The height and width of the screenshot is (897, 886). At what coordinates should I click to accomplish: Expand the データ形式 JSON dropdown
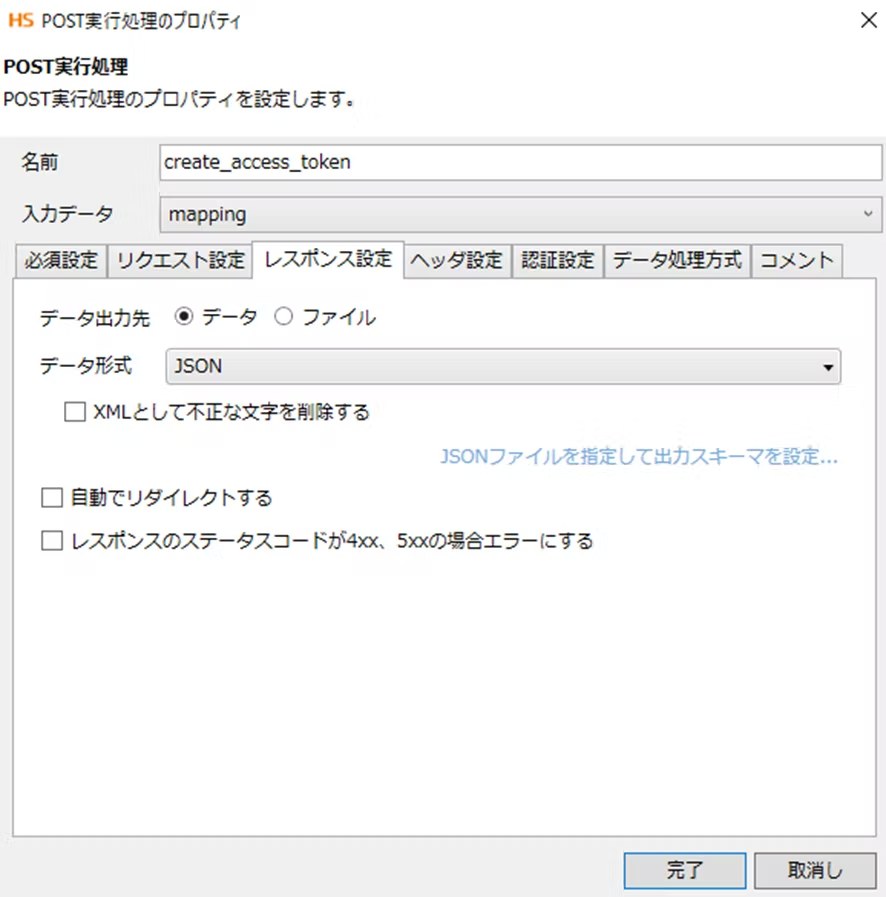pyautogui.click(x=500, y=367)
